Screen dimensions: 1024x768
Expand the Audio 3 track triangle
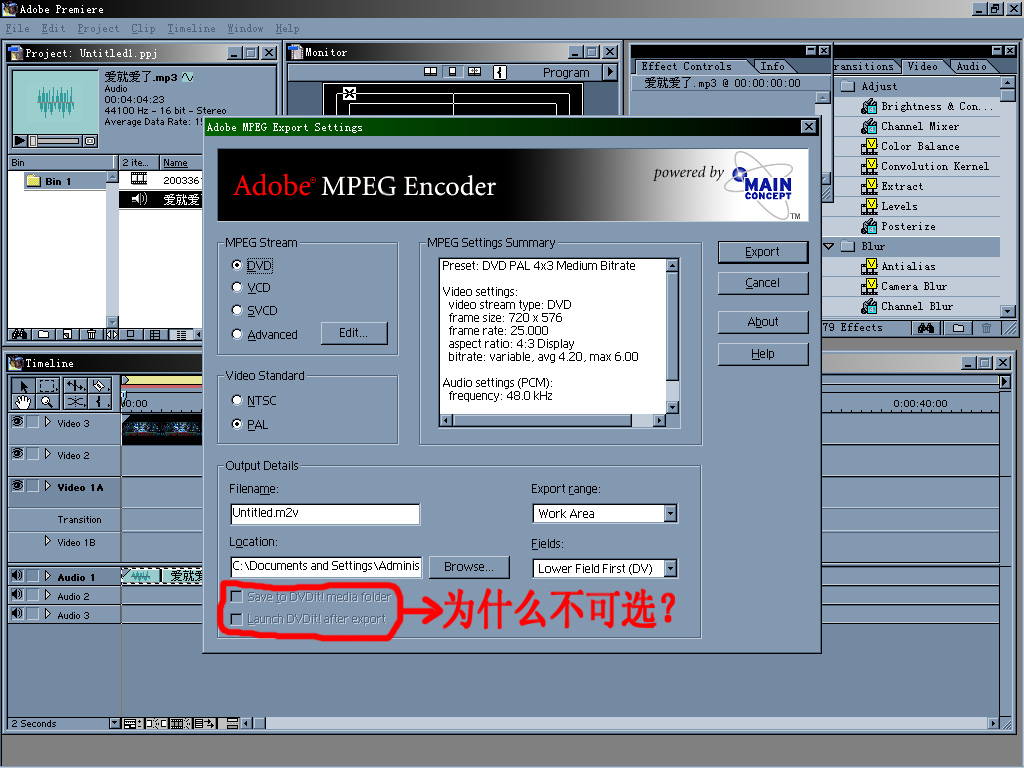pyautogui.click(x=48, y=615)
